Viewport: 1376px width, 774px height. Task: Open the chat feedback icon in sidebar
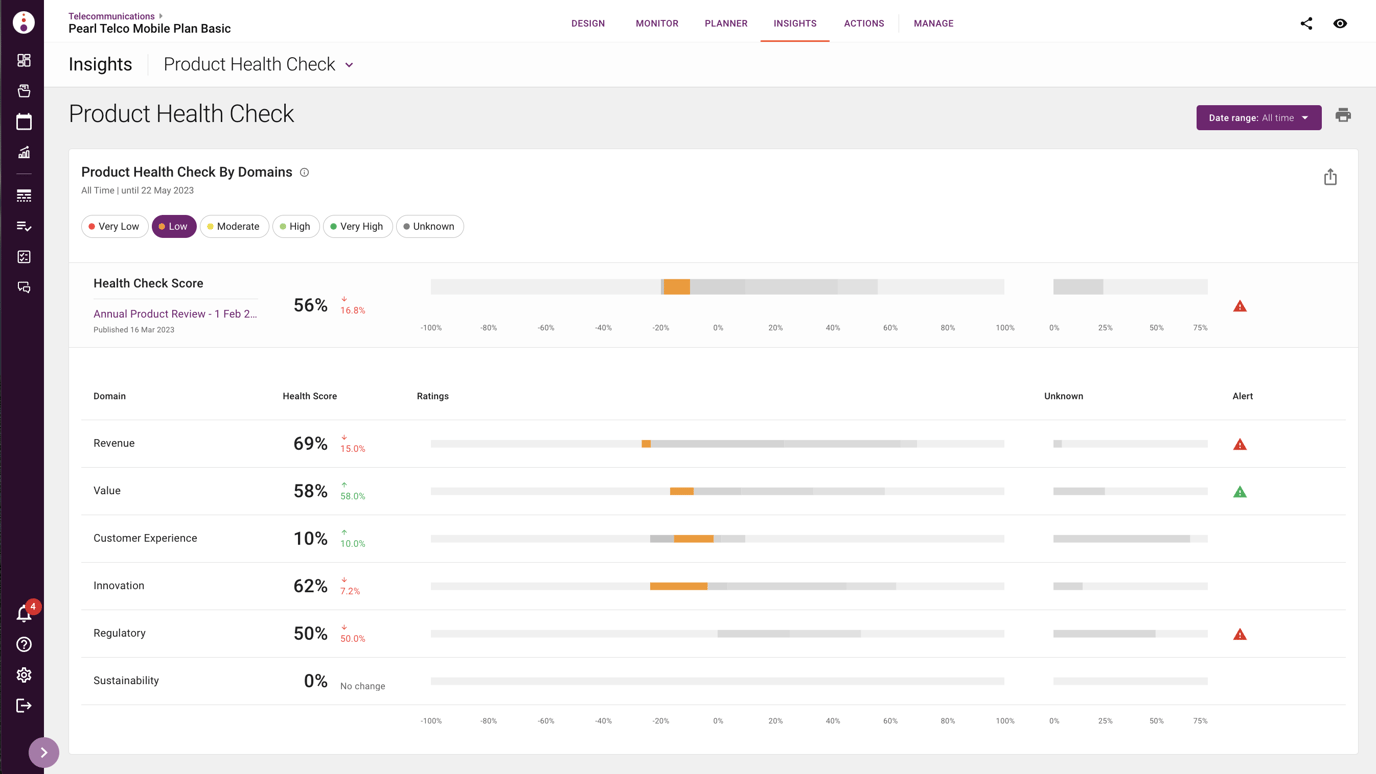[23, 287]
